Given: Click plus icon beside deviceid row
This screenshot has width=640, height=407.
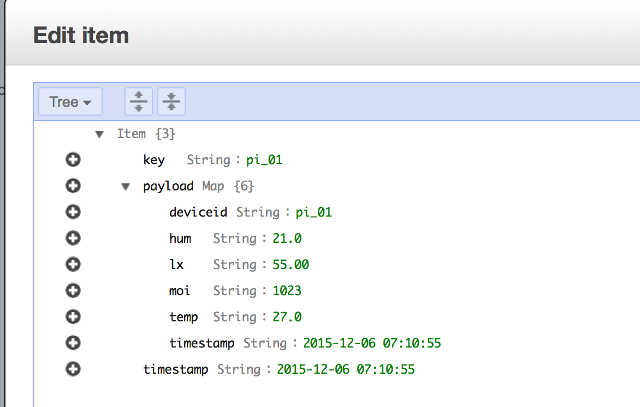Looking at the screenshot, I should click(72, 212).
